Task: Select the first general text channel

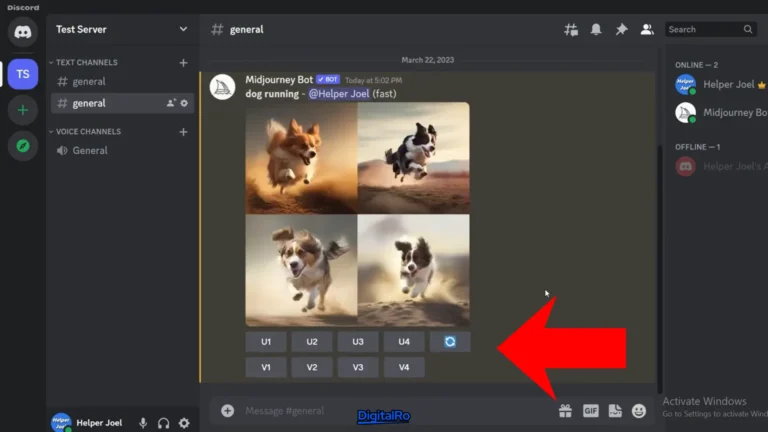Action: [x=89, y=81]
